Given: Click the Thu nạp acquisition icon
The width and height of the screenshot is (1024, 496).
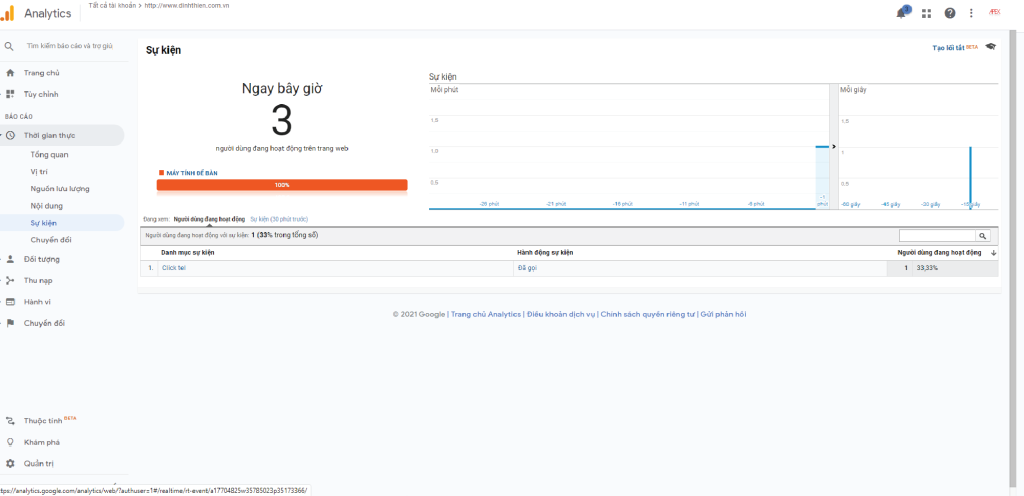Looking at the screenshot, I should click(x=10, y=281).
